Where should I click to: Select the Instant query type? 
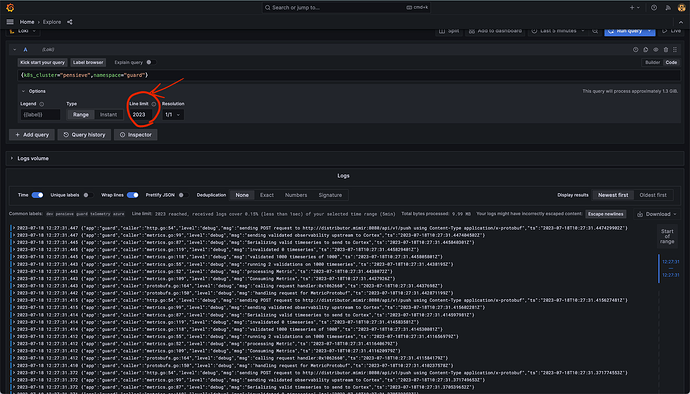coord(108,114)
